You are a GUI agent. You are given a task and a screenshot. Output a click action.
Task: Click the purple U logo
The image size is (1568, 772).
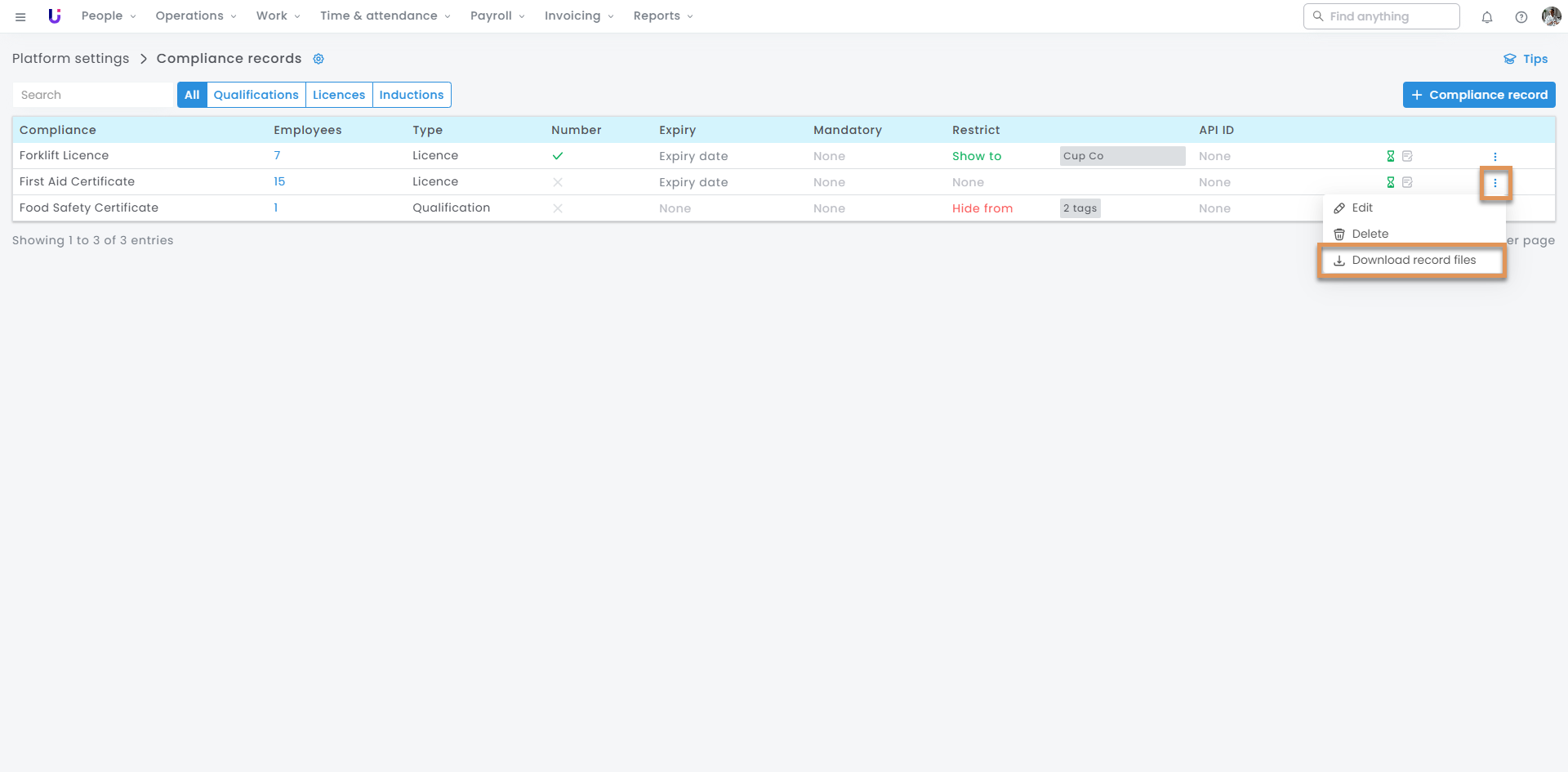pos(54,16)
